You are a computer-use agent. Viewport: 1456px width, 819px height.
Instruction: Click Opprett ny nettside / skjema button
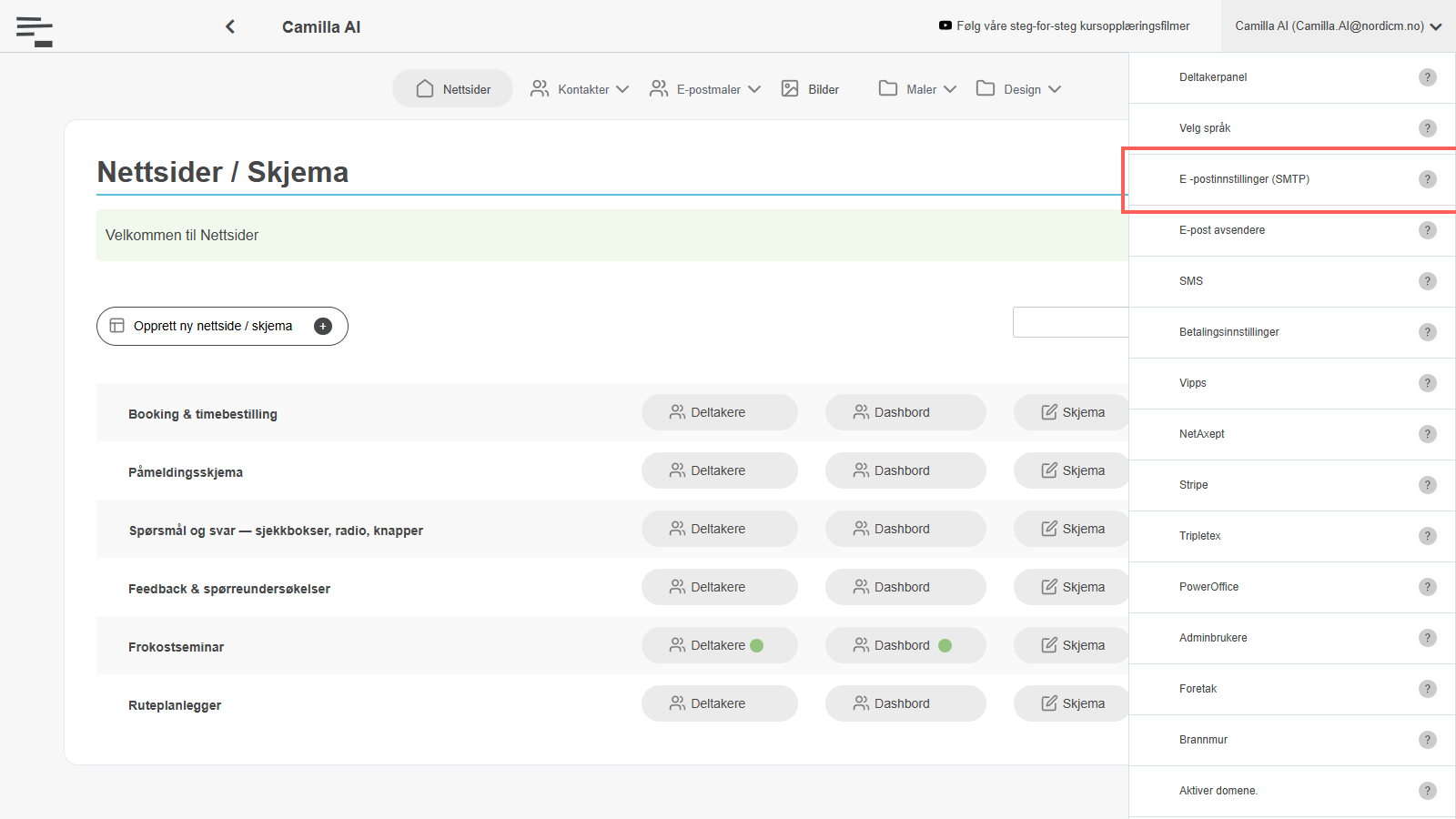(222, 326)
